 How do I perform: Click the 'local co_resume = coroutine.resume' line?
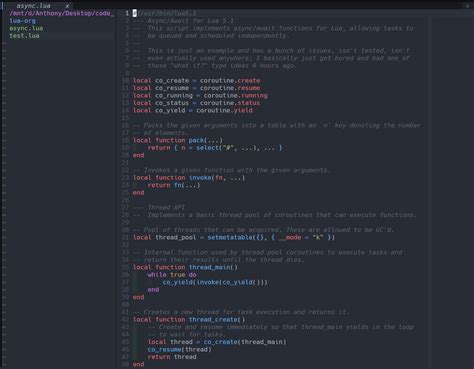[196, 88]
